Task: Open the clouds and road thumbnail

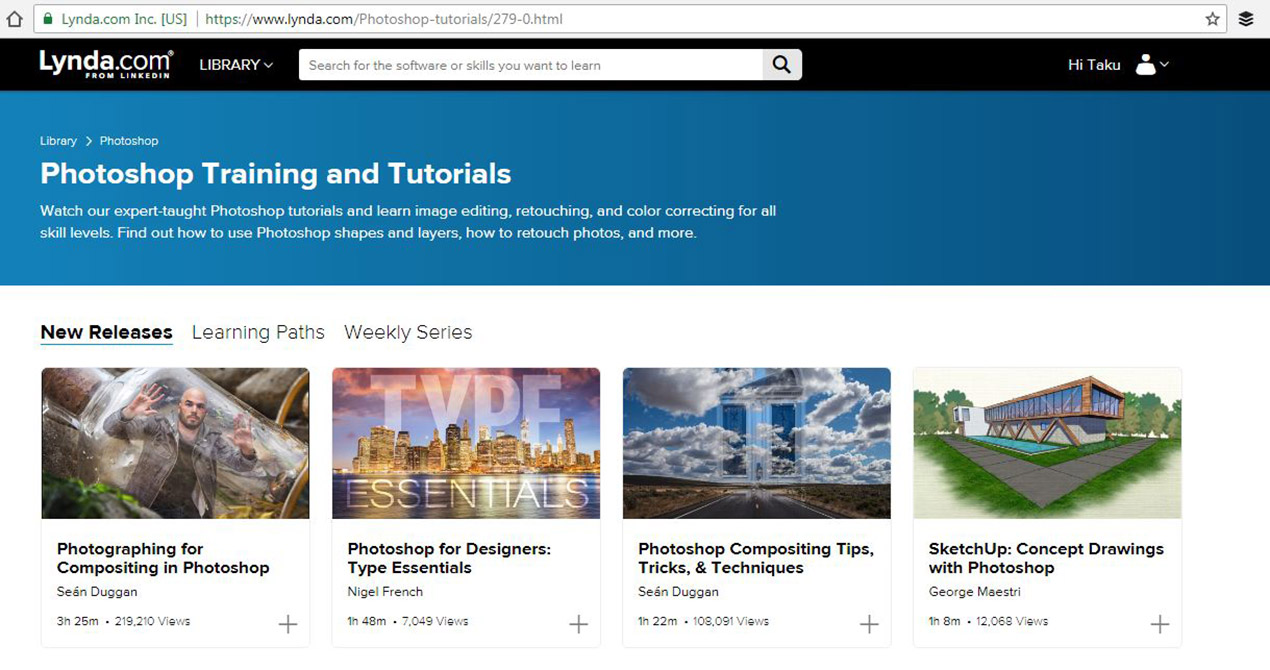Action: pos(756,443)
